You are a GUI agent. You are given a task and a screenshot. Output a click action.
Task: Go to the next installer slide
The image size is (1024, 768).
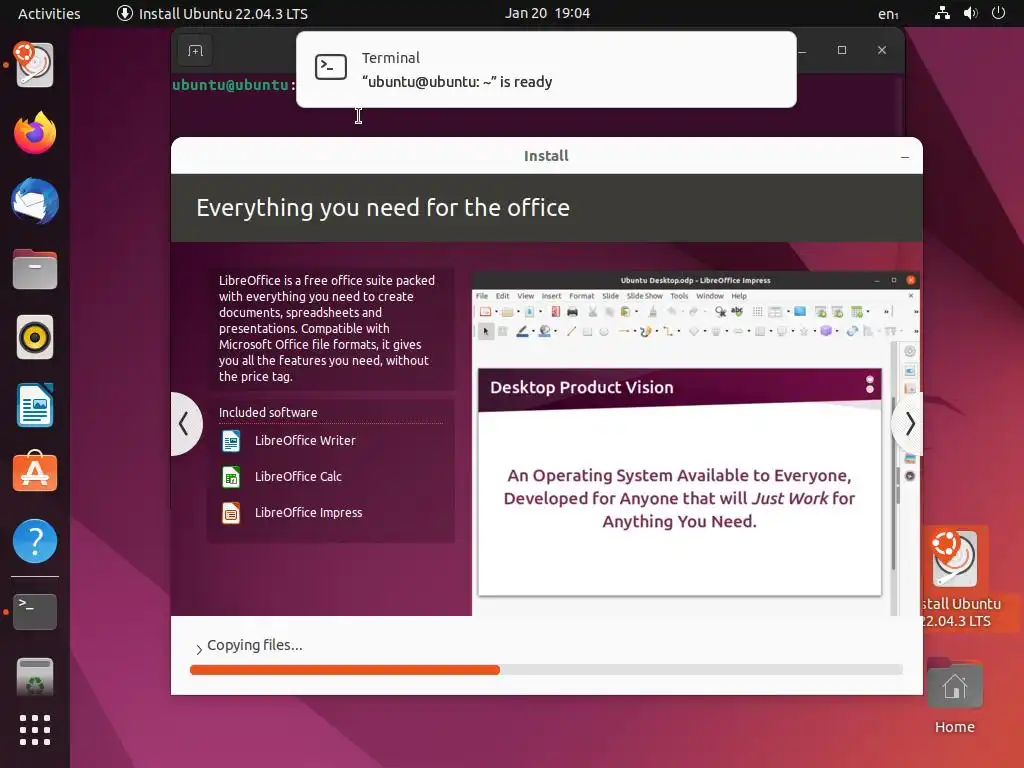pyautogui.click(x=909, y=424)
